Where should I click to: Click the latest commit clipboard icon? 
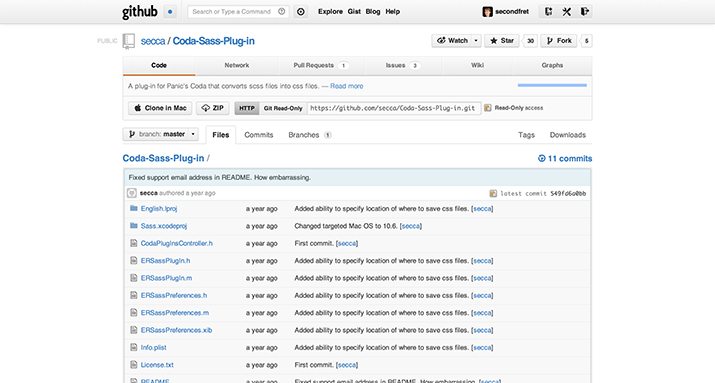[x=493, y=193]
